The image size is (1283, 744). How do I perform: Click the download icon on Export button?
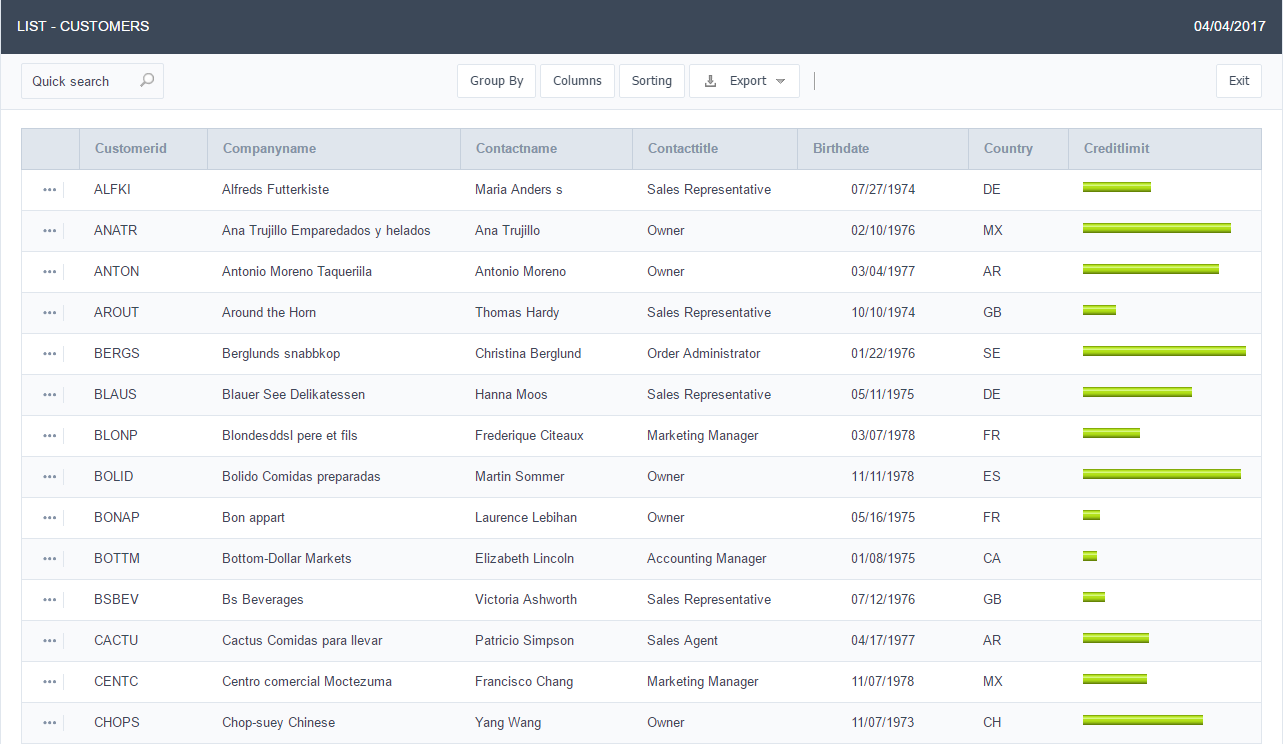coord(711,81)
